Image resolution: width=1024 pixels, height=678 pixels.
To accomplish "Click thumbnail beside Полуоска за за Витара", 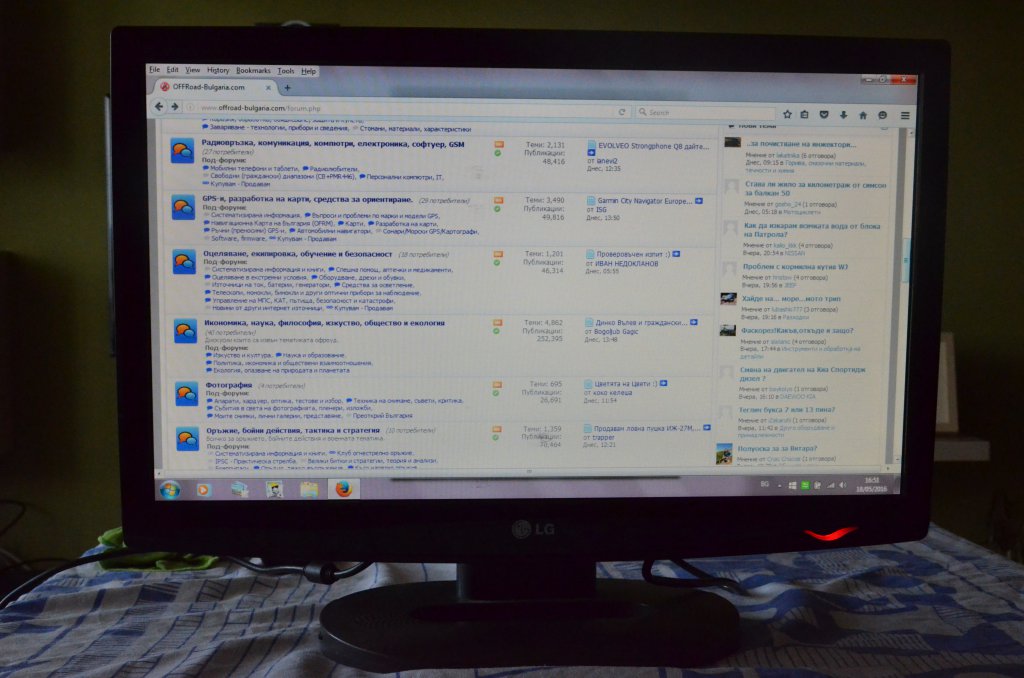I will click(724, 453).
